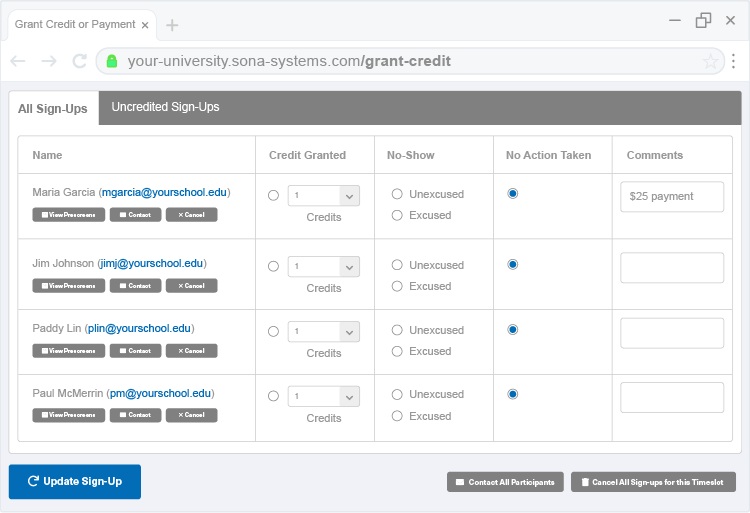Click the Update Sign-Up button
Image resolution: width=750 pixels, height=513 pixels.
tap(75, 481)
